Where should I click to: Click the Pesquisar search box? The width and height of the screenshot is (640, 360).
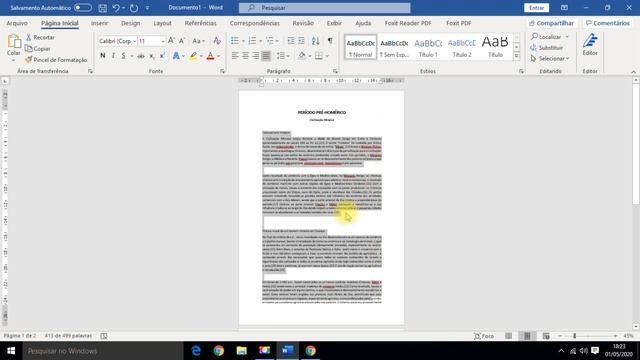click(x=324, y=8)
